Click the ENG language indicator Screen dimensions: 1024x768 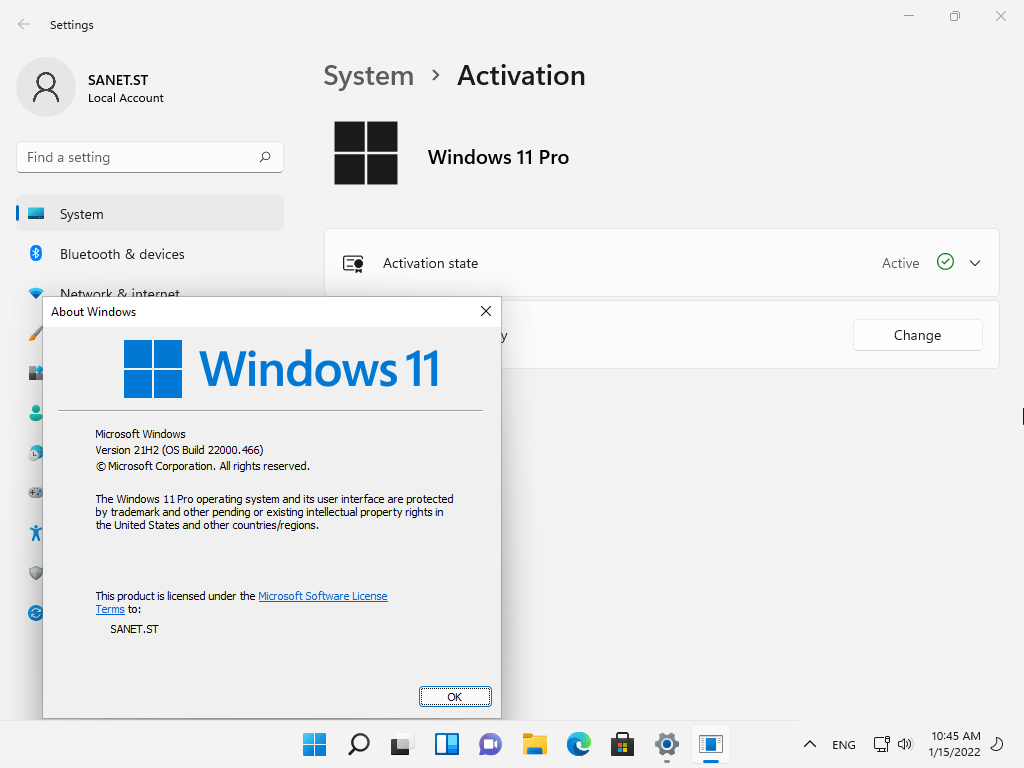pos(844,744)
